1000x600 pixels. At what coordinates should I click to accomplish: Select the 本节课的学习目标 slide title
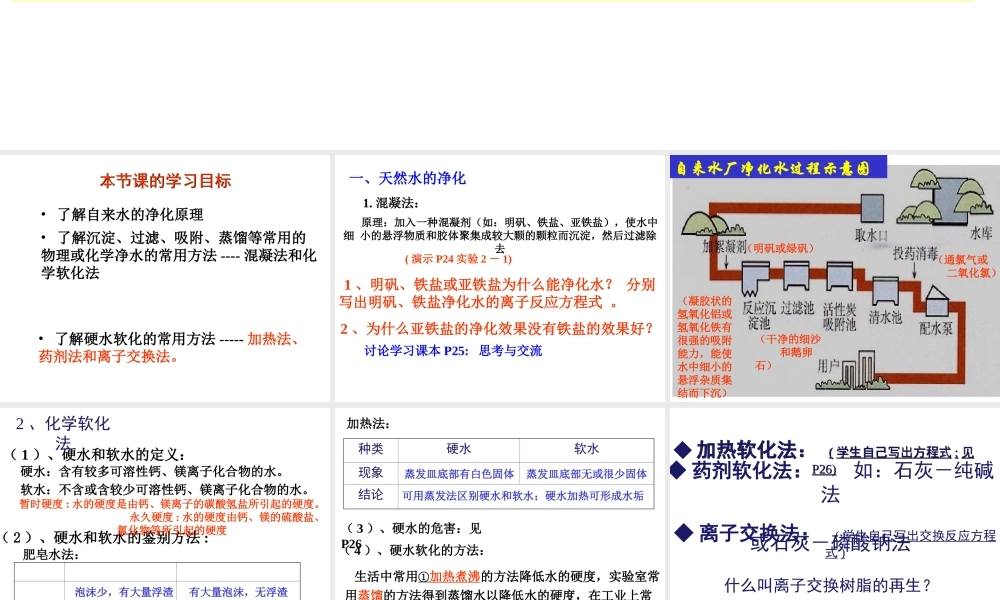(x=165, y=181)
